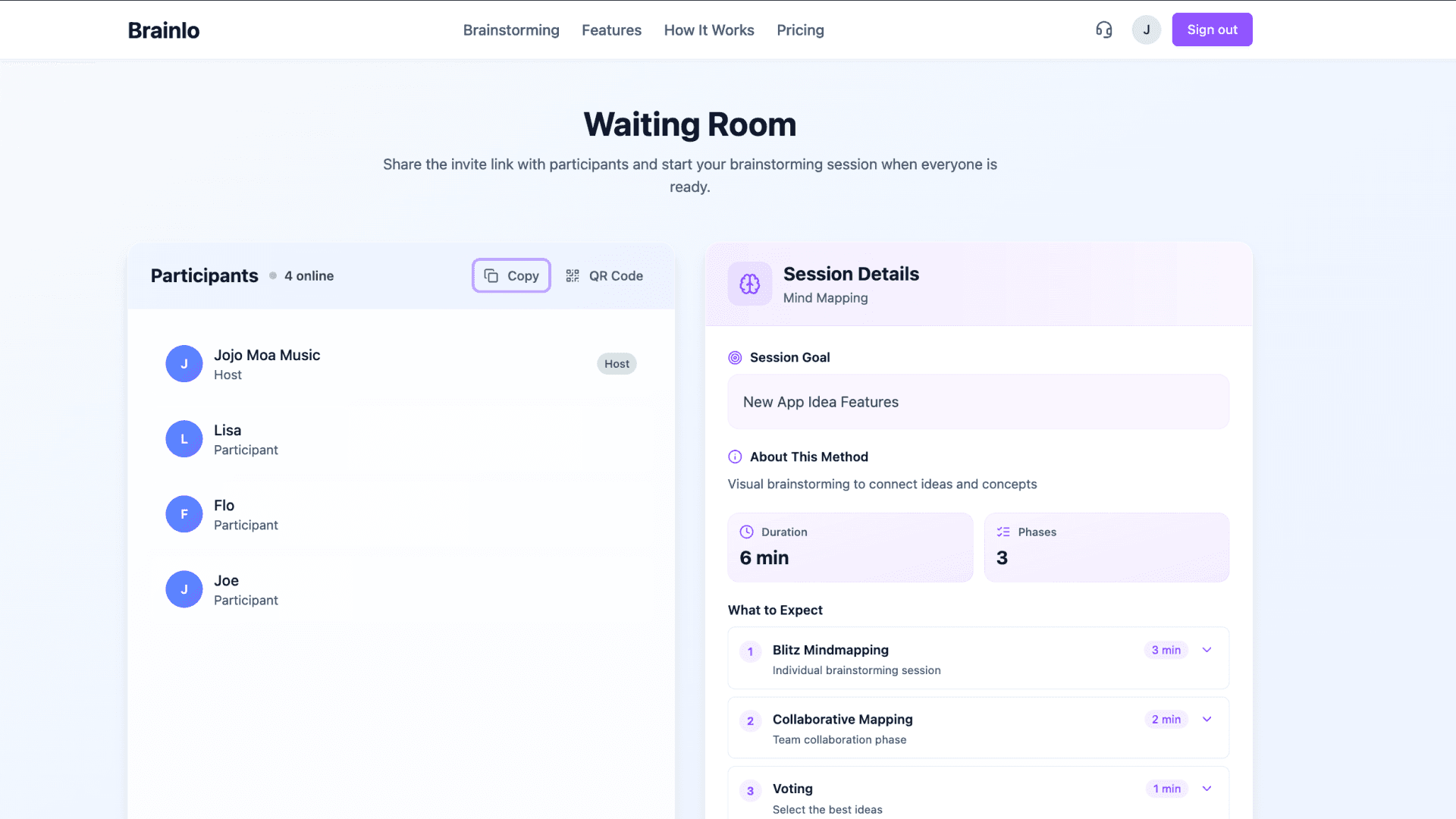1456x819 pixels.
Task: Click the Session Goal target icon
Action: [733, 357]
